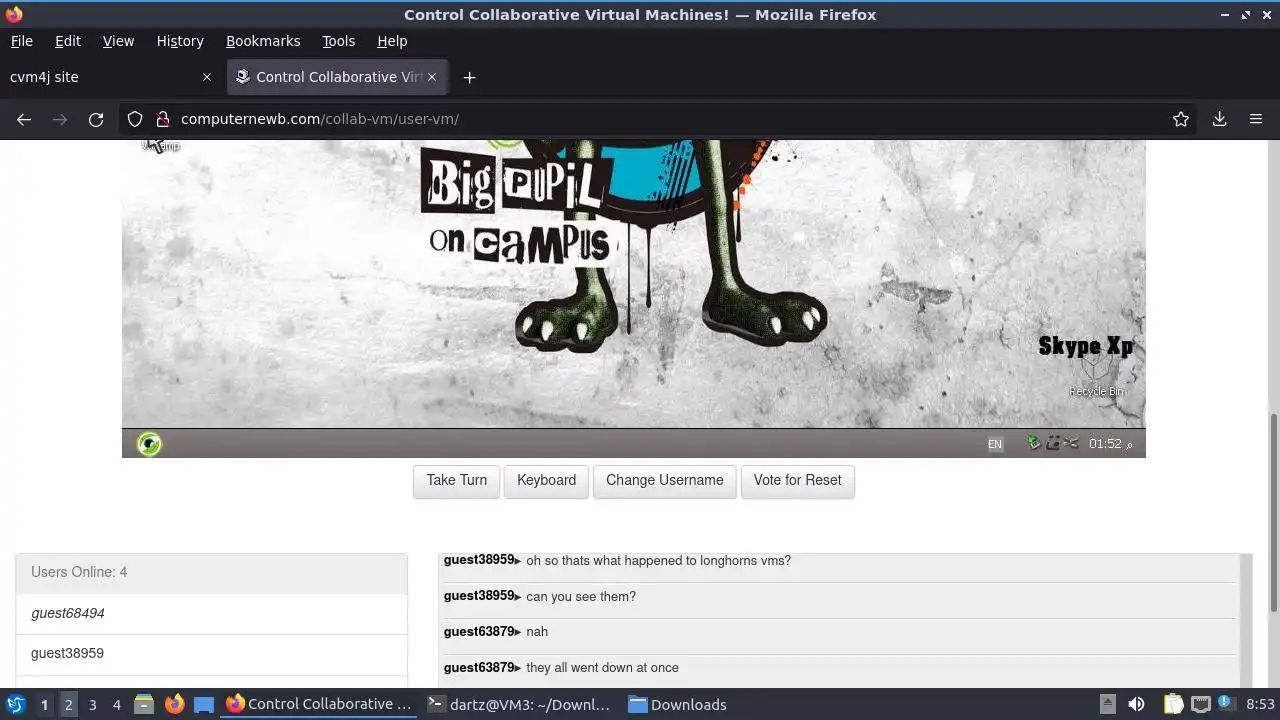The height and width of the screenshot is (720, 1280).
Task: Open a new tab with the plus icon
Action: (469, 77)
